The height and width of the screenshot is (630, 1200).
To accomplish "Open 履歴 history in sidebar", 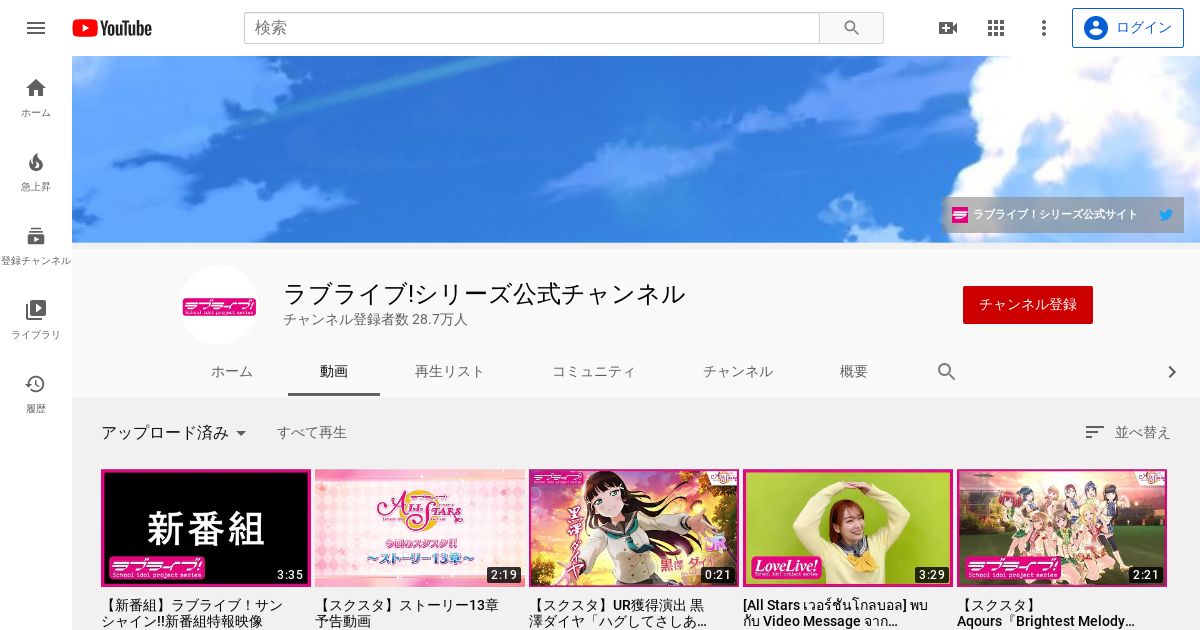I will (x=36, y=394).
